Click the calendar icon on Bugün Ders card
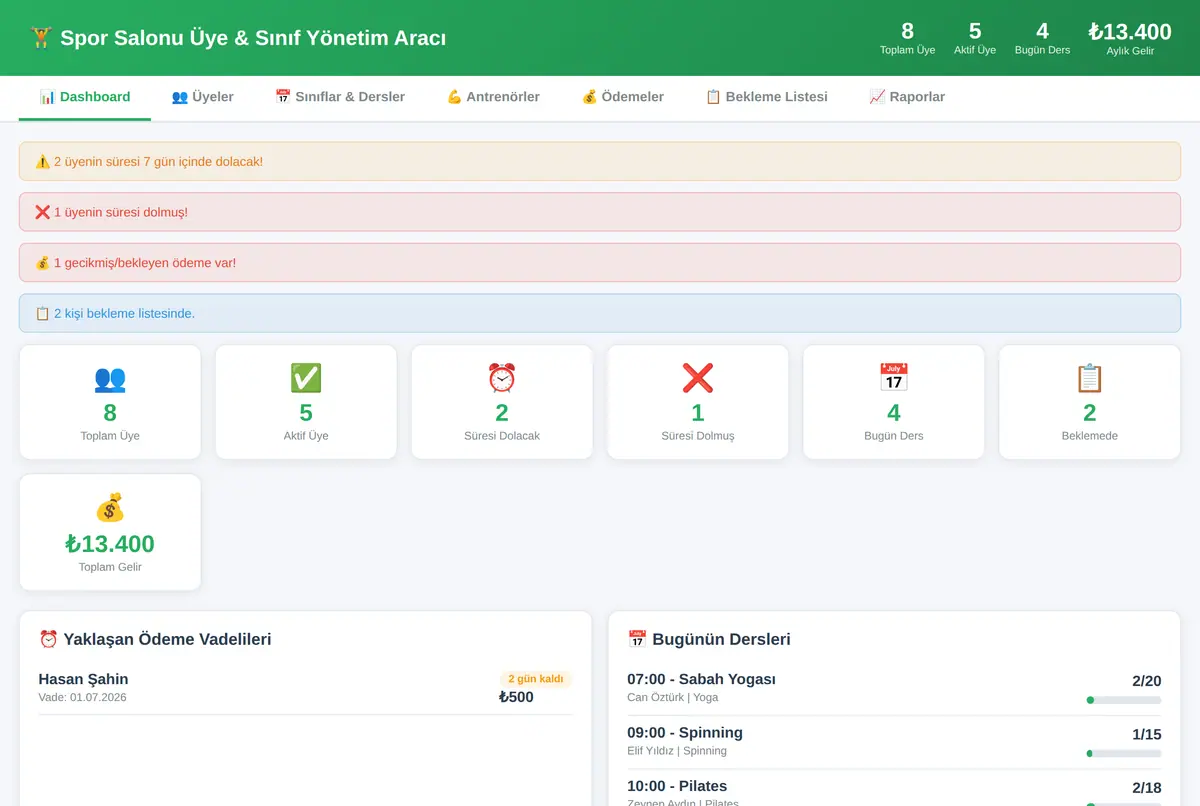The width and height of the screenshot is (1200, 806). pyautogui.click(x=894, y=378)
